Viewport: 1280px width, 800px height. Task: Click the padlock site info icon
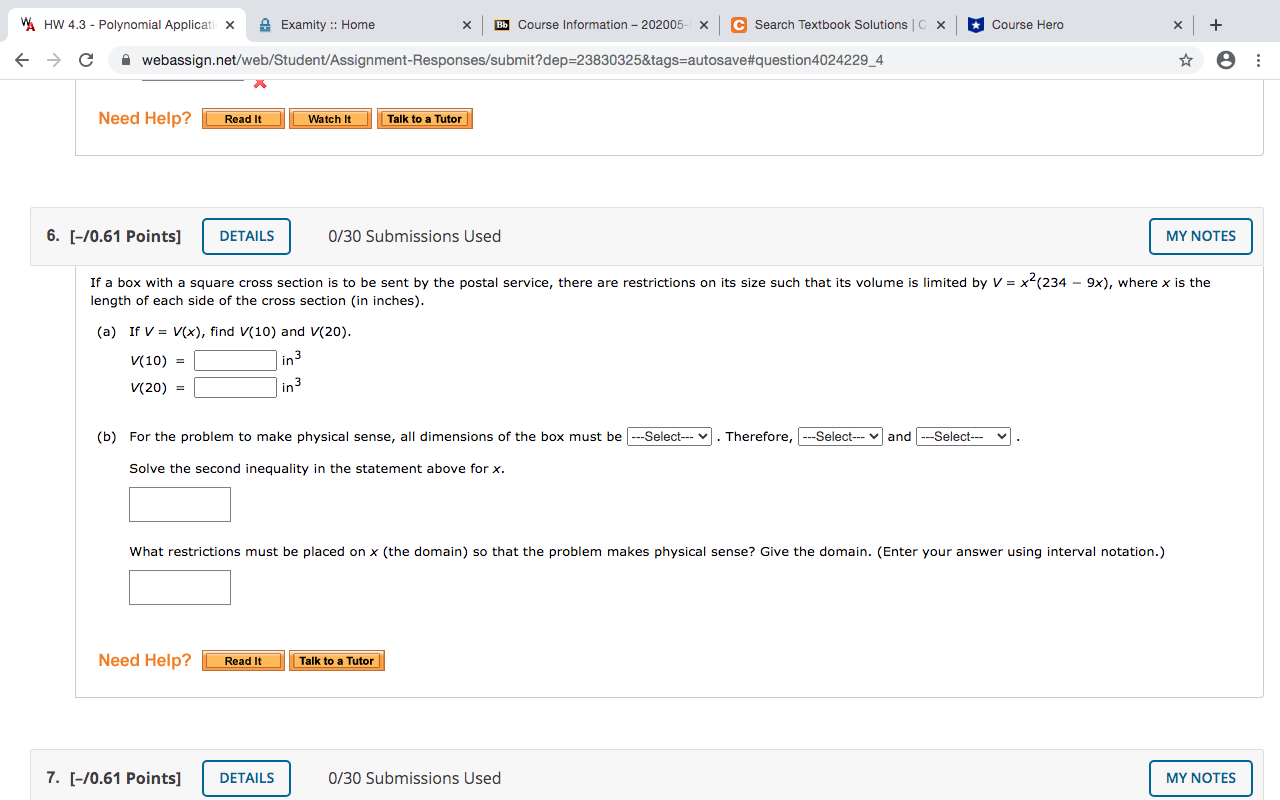(127, 60)
